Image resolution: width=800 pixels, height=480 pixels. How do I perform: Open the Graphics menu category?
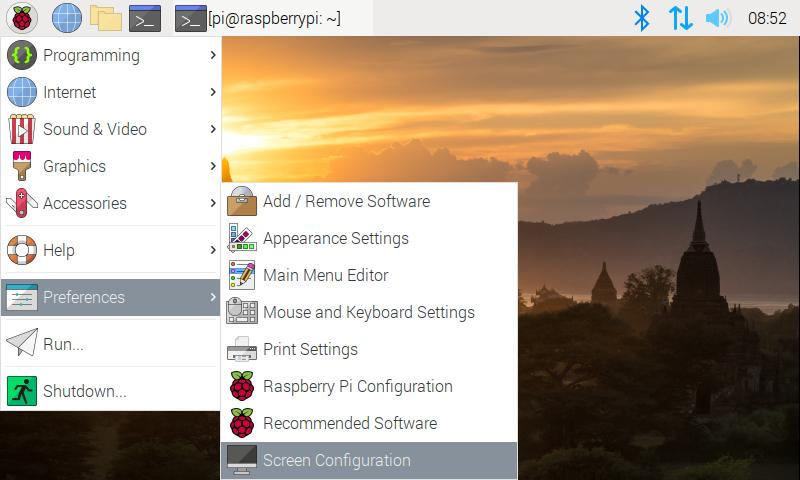[74, 166]
